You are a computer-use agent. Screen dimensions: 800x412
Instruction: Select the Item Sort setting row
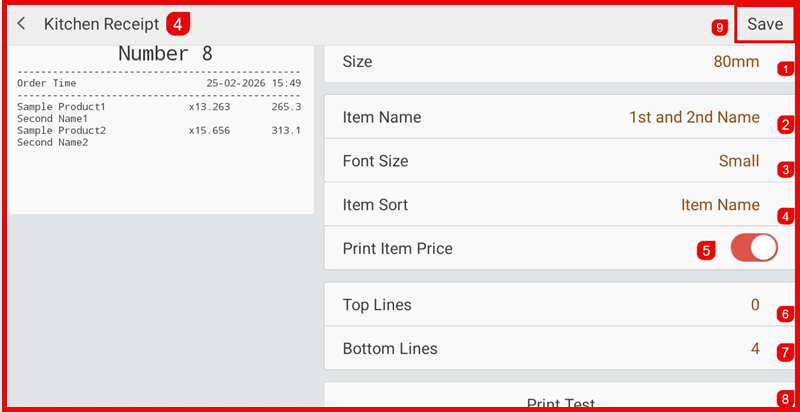pyautogui.click(x=550, y=205)
